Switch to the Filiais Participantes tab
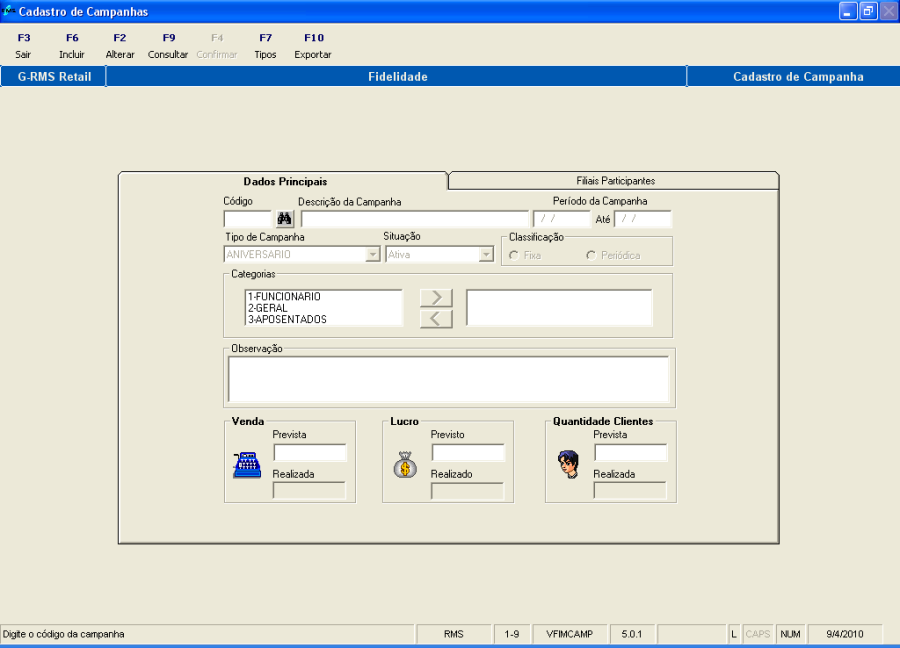The image size is (900, 648). [615, 181]
